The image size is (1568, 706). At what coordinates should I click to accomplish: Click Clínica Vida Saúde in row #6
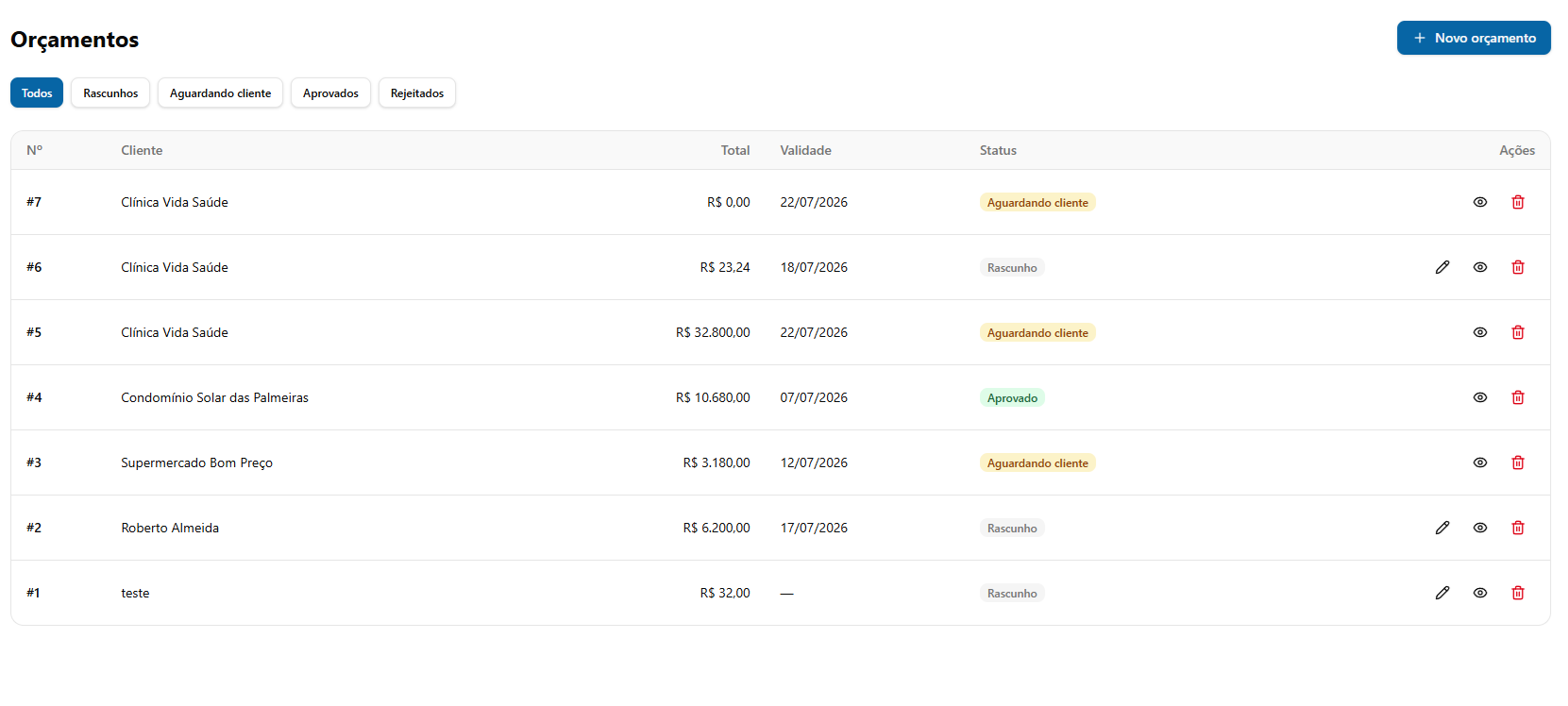(x=175, y=267)
